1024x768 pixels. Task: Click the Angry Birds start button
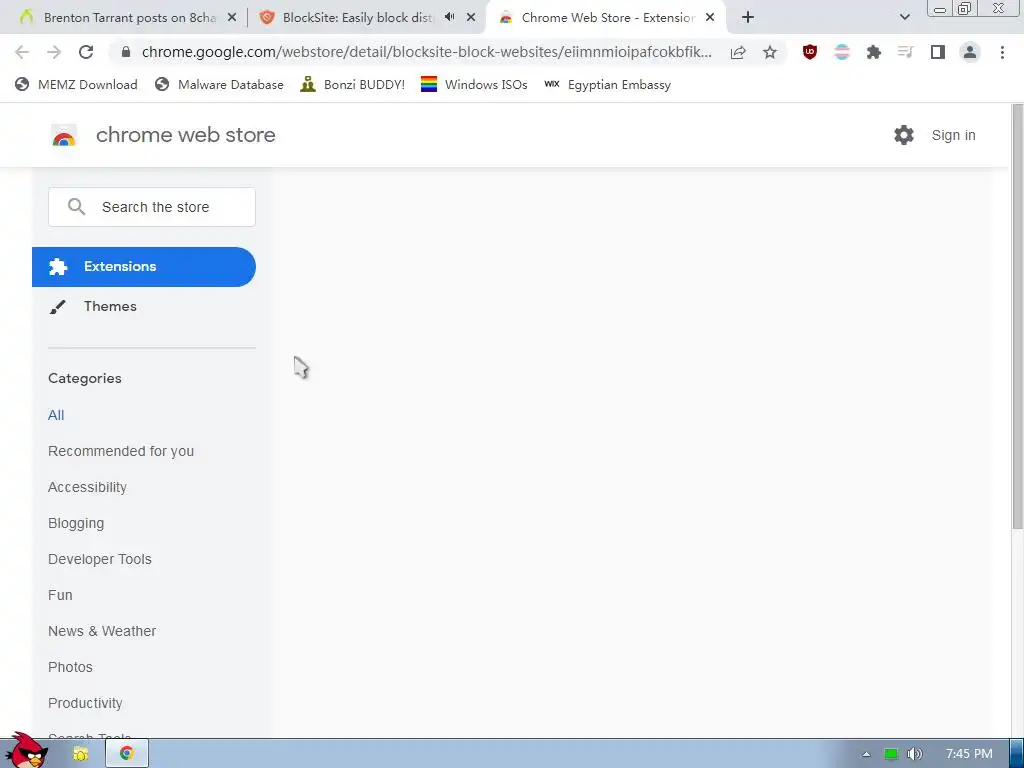pyautogui.click(x=26, y=751)
